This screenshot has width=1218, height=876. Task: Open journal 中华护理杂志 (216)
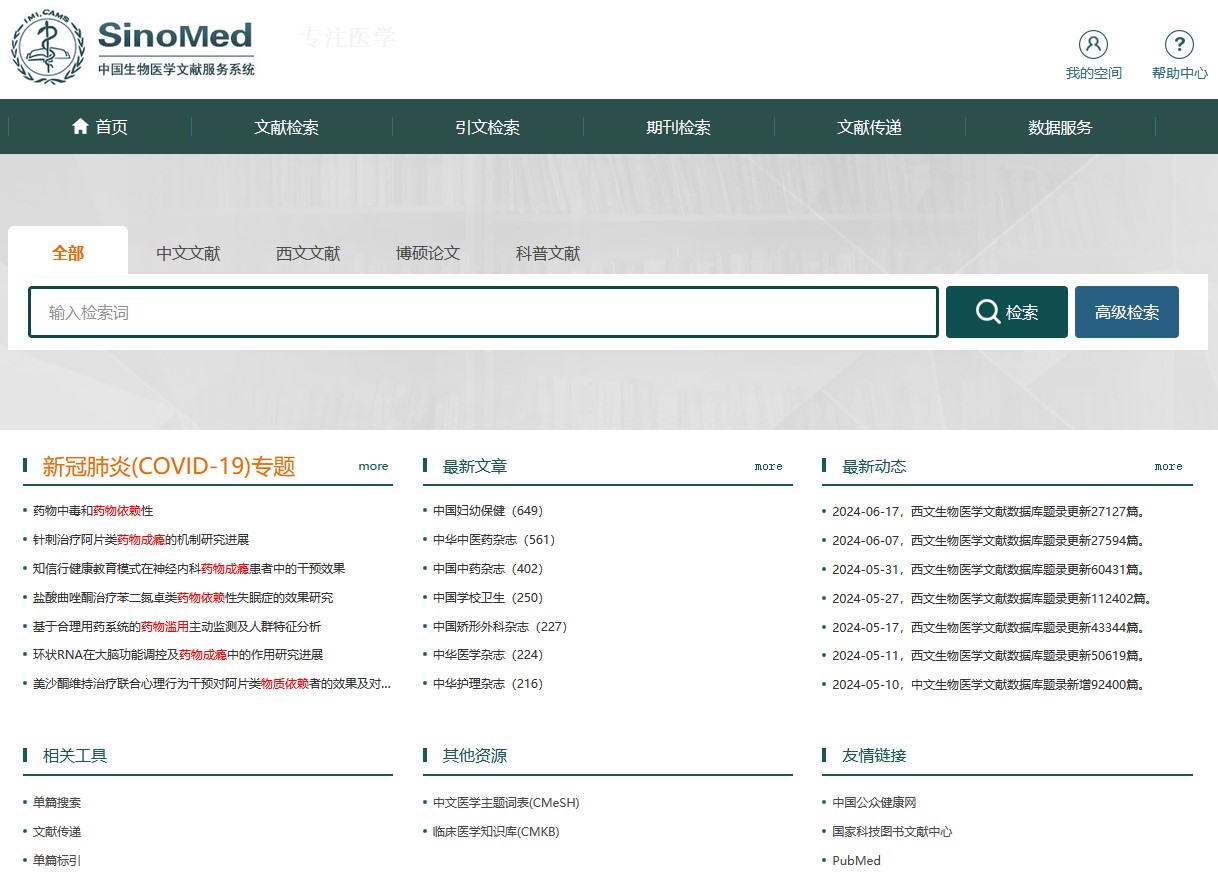coord(488,684)
